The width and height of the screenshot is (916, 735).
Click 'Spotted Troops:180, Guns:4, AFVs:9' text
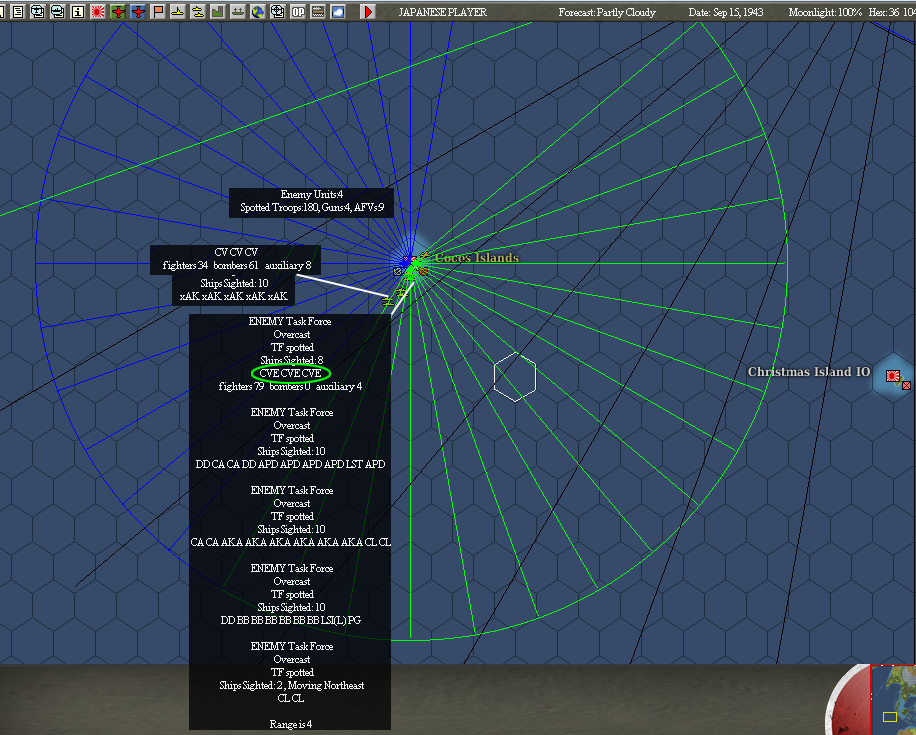312,207
